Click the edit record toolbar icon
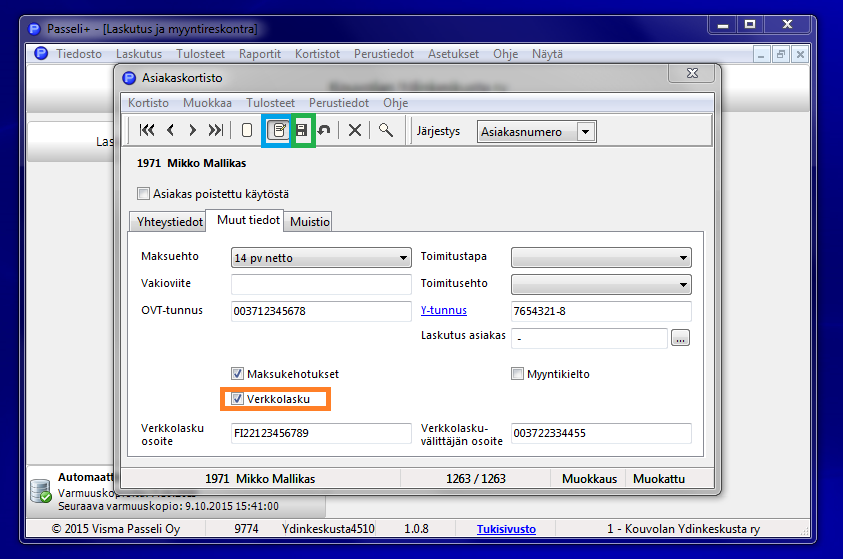The width and height of the screenshot is (843, 559). 278,130
